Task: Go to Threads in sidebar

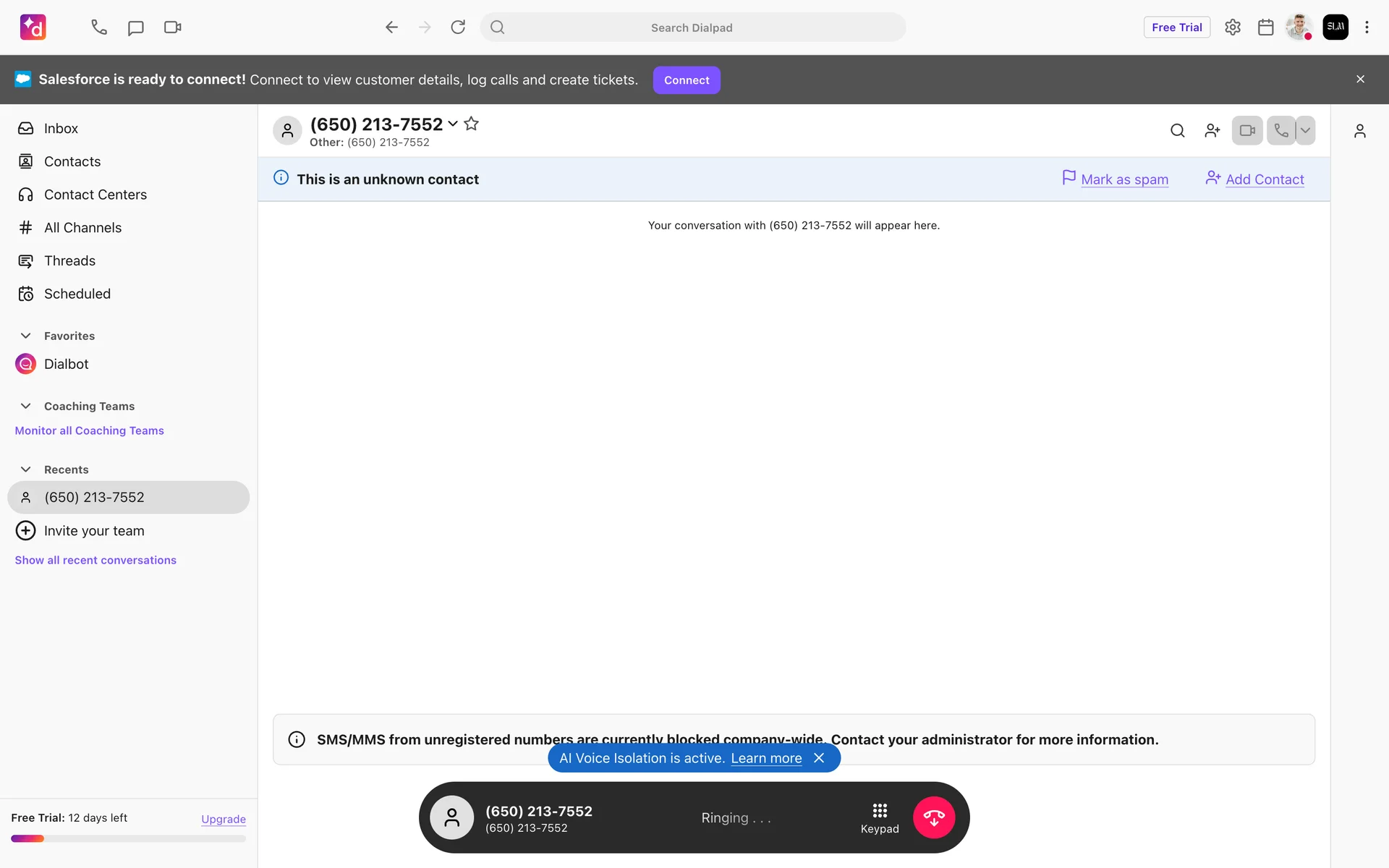Action: tap(69, 260)
